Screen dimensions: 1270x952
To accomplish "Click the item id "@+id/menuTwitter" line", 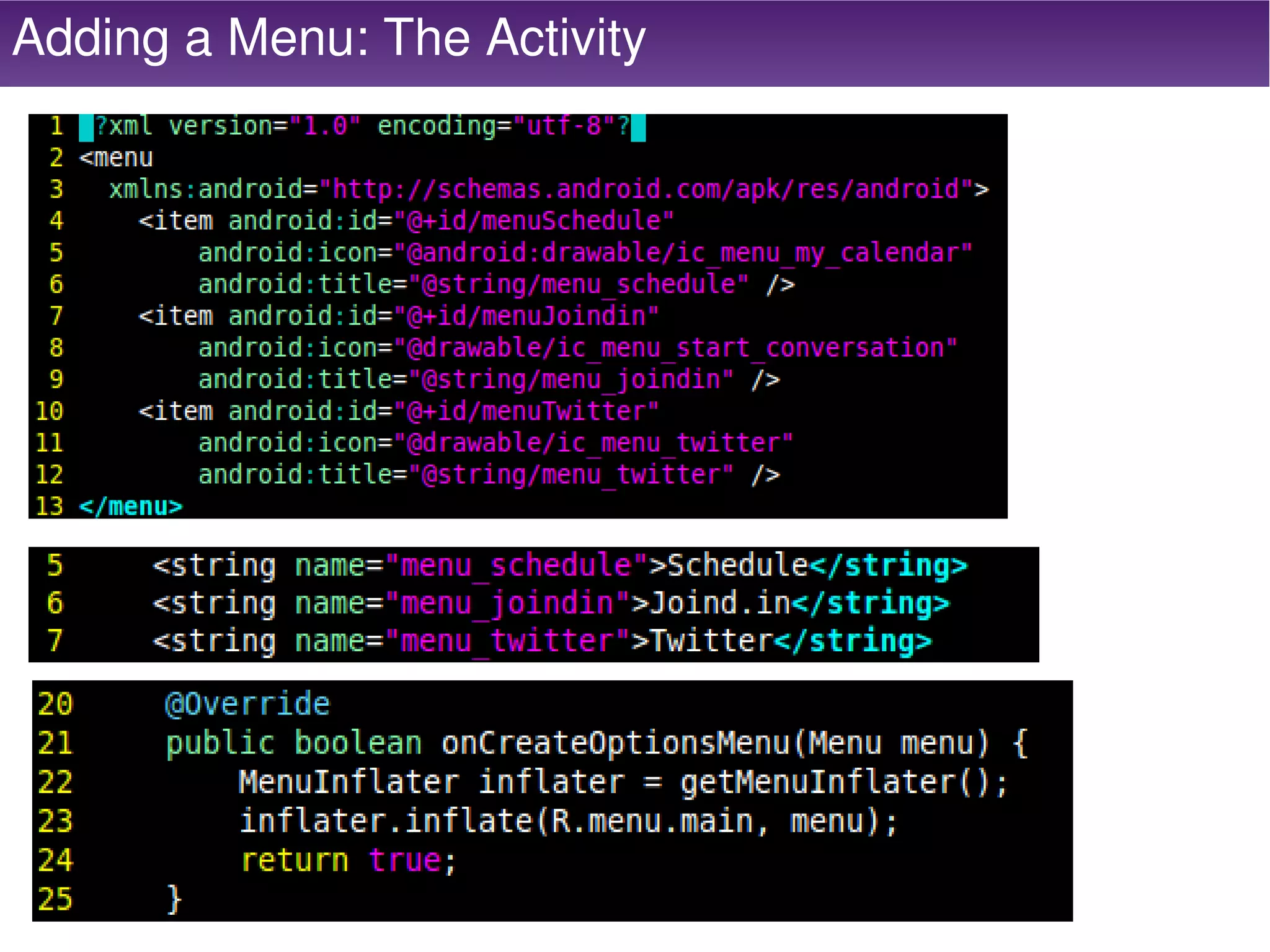I will pyautogui.click(x=398, y=411).
